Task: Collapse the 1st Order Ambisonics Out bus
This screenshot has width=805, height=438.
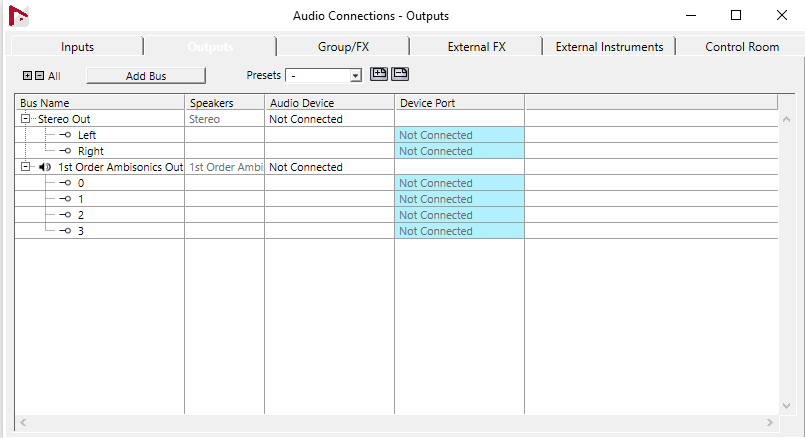Action: click(25, 167)
